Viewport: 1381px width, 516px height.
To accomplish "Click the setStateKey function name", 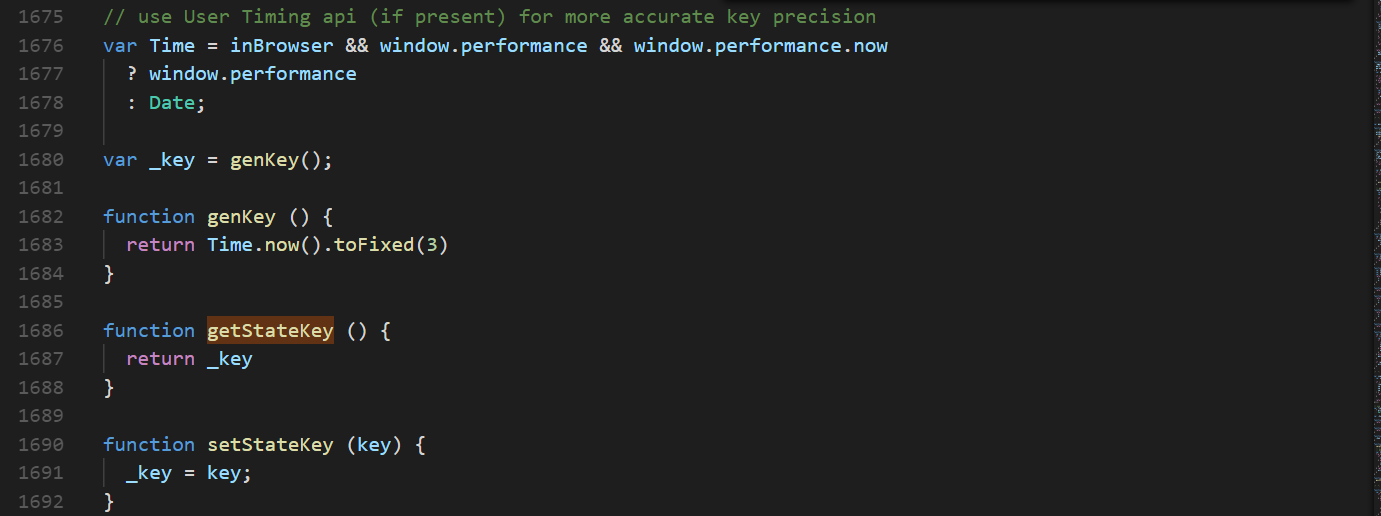I will pyautogui.click(x=270, y=445).
